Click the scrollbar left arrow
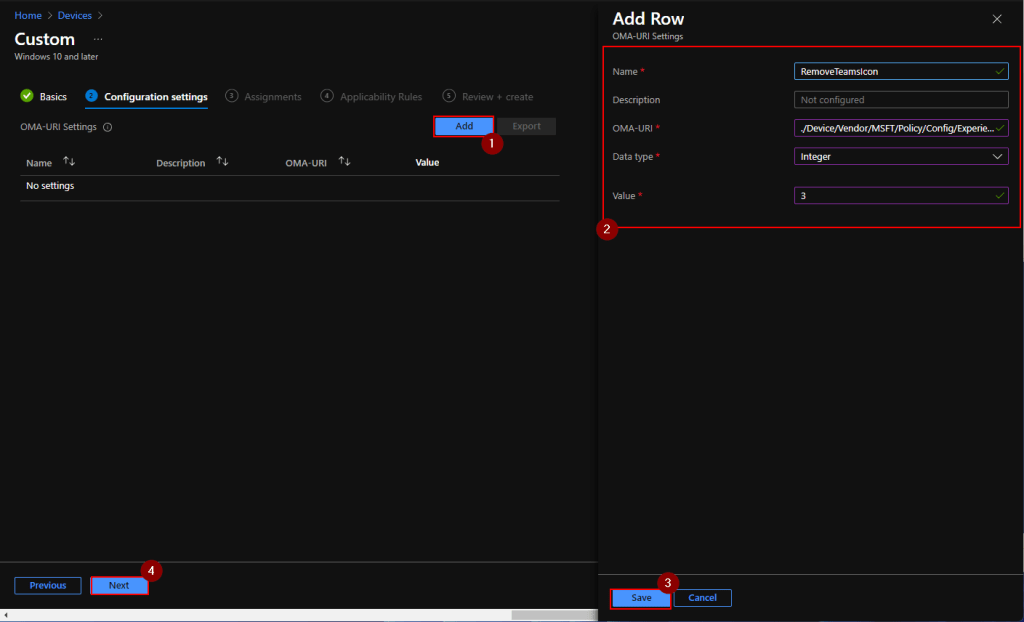The width and height of the screenshot is (1024, 622). [7, 615]
